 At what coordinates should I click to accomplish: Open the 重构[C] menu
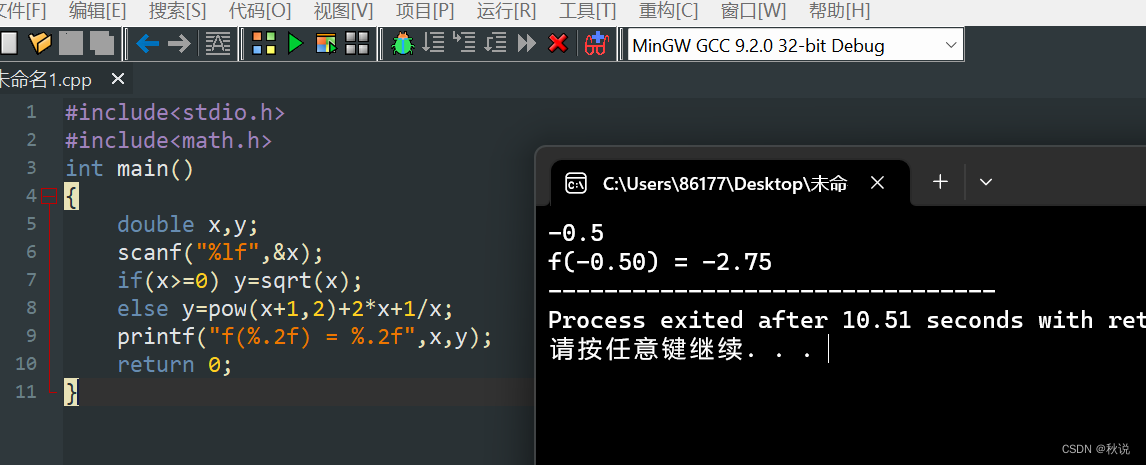pyautogui.click(x=669, y=11)
